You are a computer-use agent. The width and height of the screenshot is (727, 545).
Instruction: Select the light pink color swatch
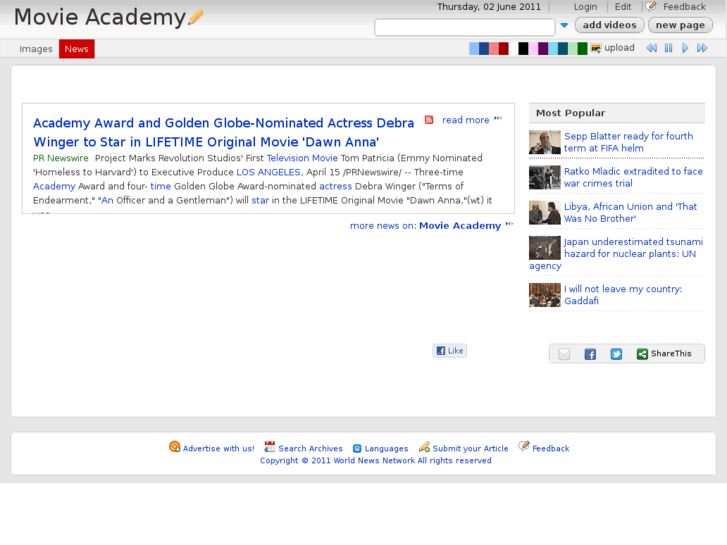pyautogui.click(x=533, y=49)
